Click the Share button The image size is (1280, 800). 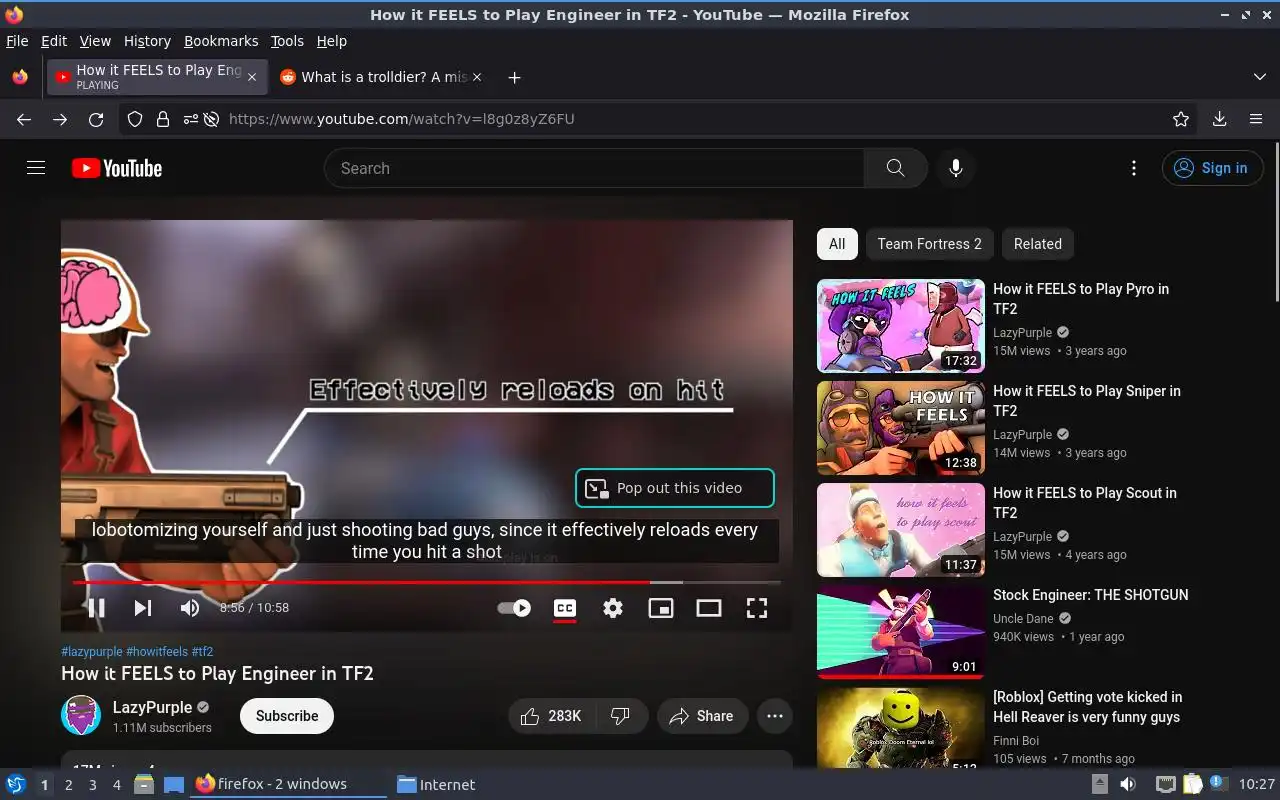[702, 716]
